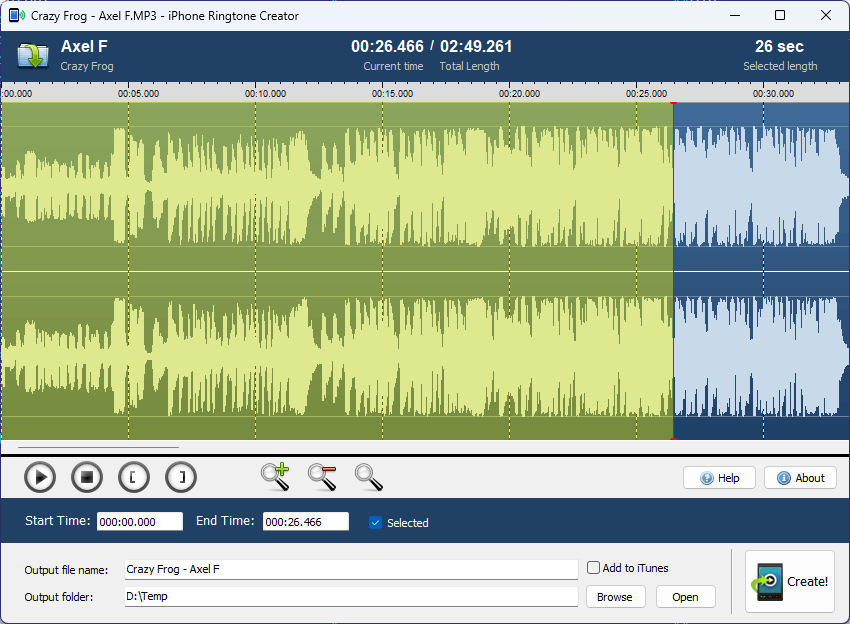Click the current time 00:26.466 display
The width and height of the screenshot is (850, 624).
(x=387, y=47)
